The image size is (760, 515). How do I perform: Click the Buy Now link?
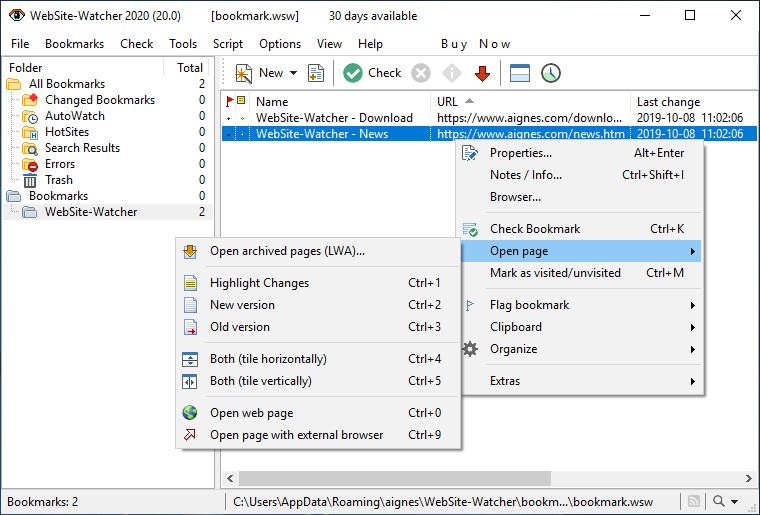[476, 44]
